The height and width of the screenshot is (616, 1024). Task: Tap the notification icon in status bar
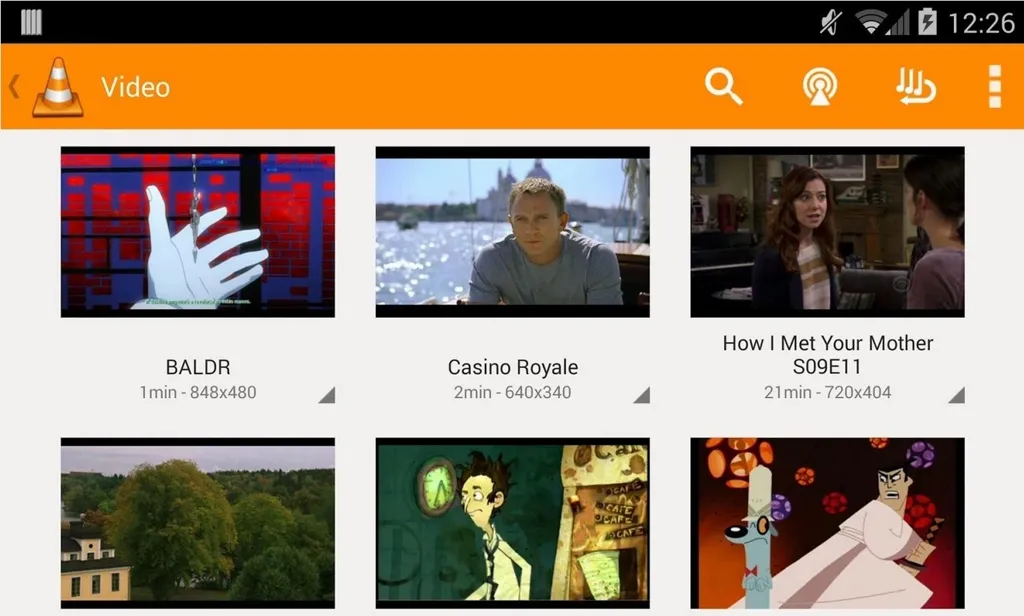(31, 22)
